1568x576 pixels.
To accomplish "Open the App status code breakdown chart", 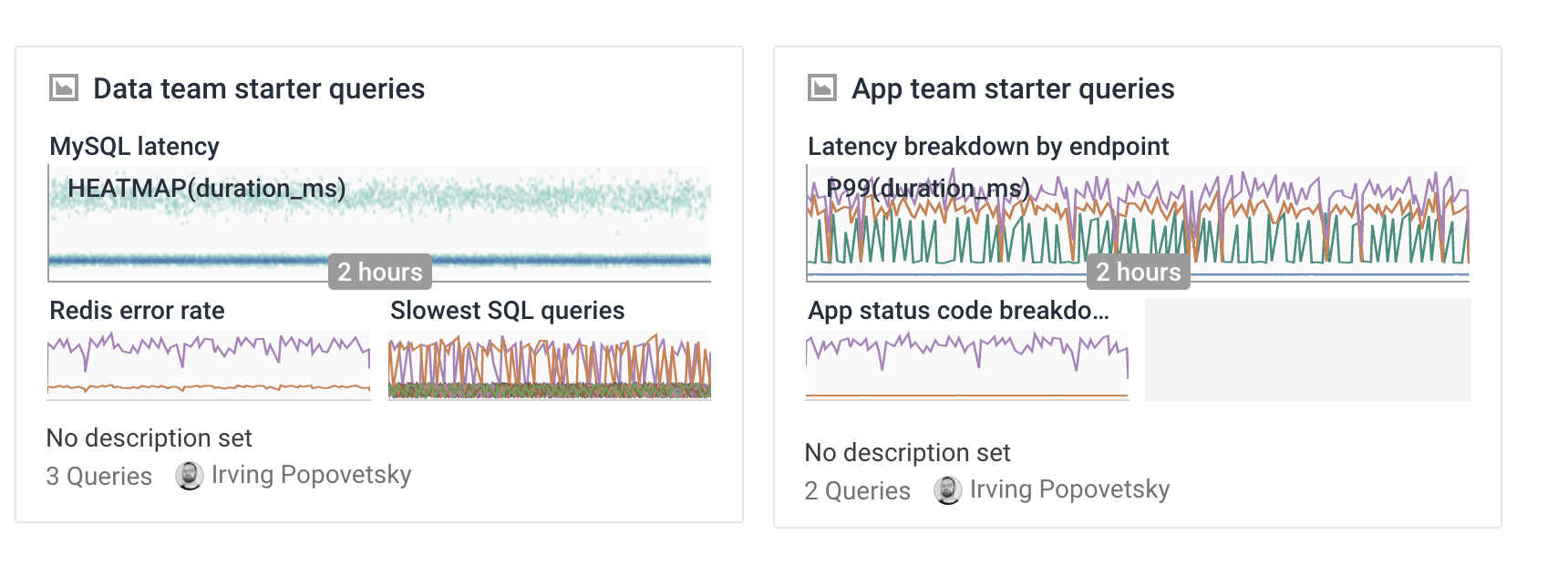I will tap(967, 365).
